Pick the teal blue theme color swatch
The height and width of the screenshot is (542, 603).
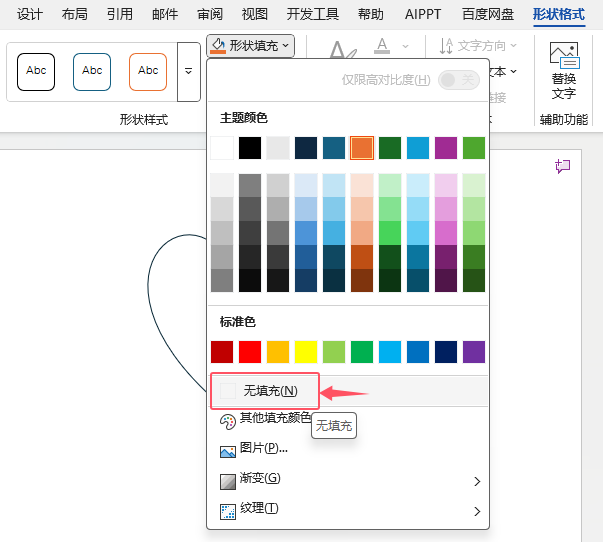tap(334, 148)
